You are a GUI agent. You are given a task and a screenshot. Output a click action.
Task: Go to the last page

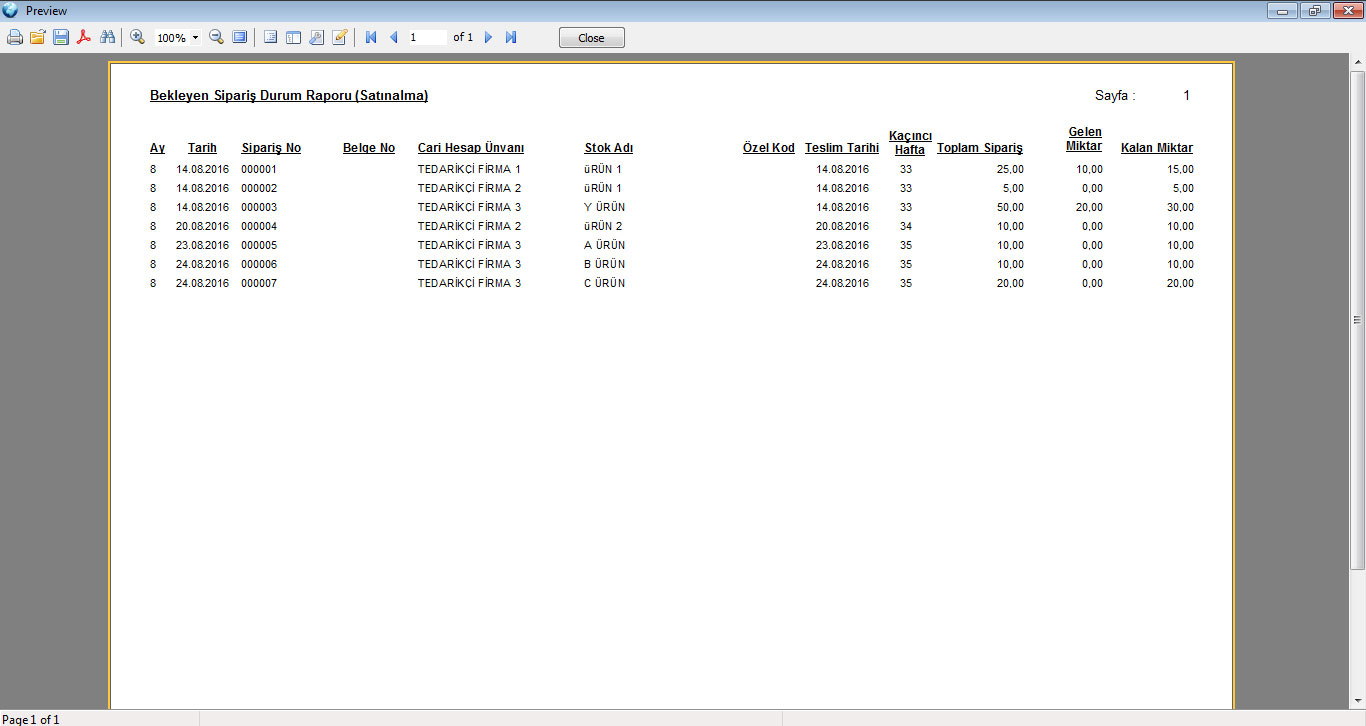point(511,37)
